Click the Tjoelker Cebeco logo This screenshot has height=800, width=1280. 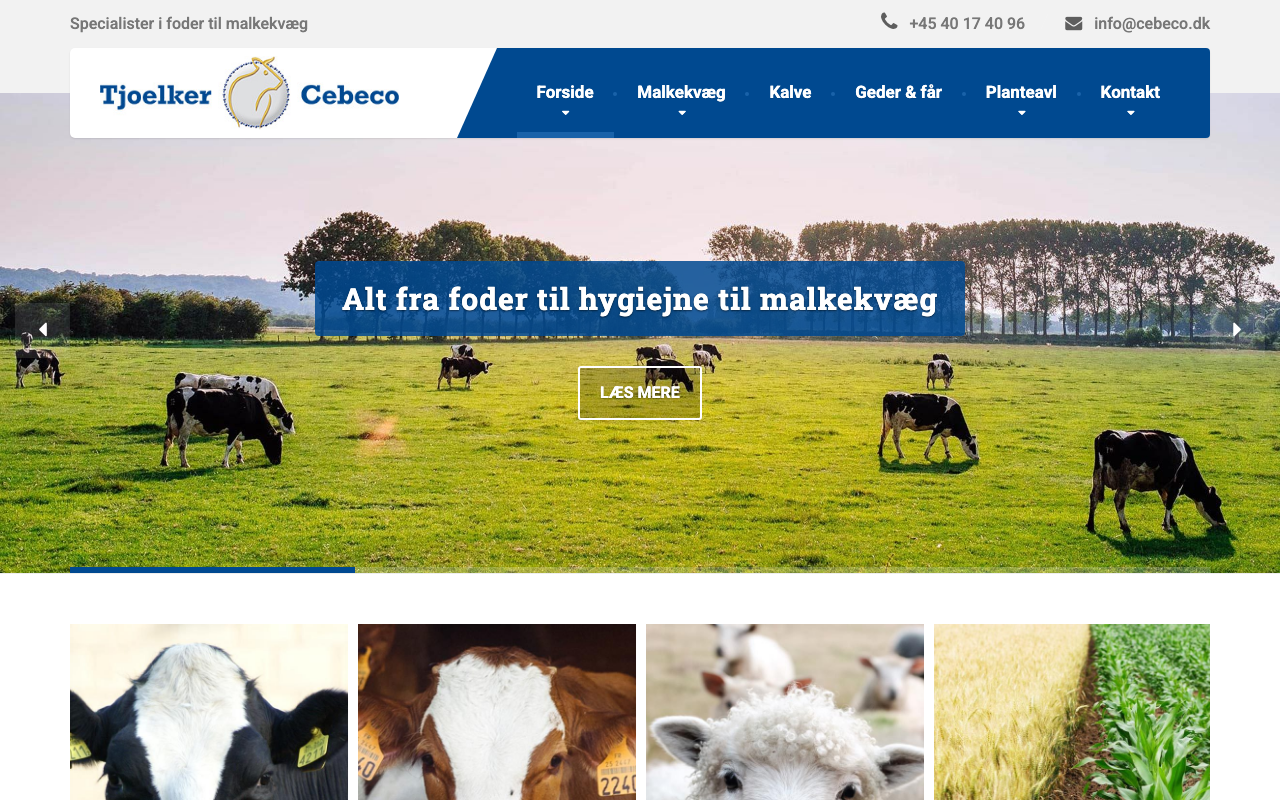click(x=249, y=93)
